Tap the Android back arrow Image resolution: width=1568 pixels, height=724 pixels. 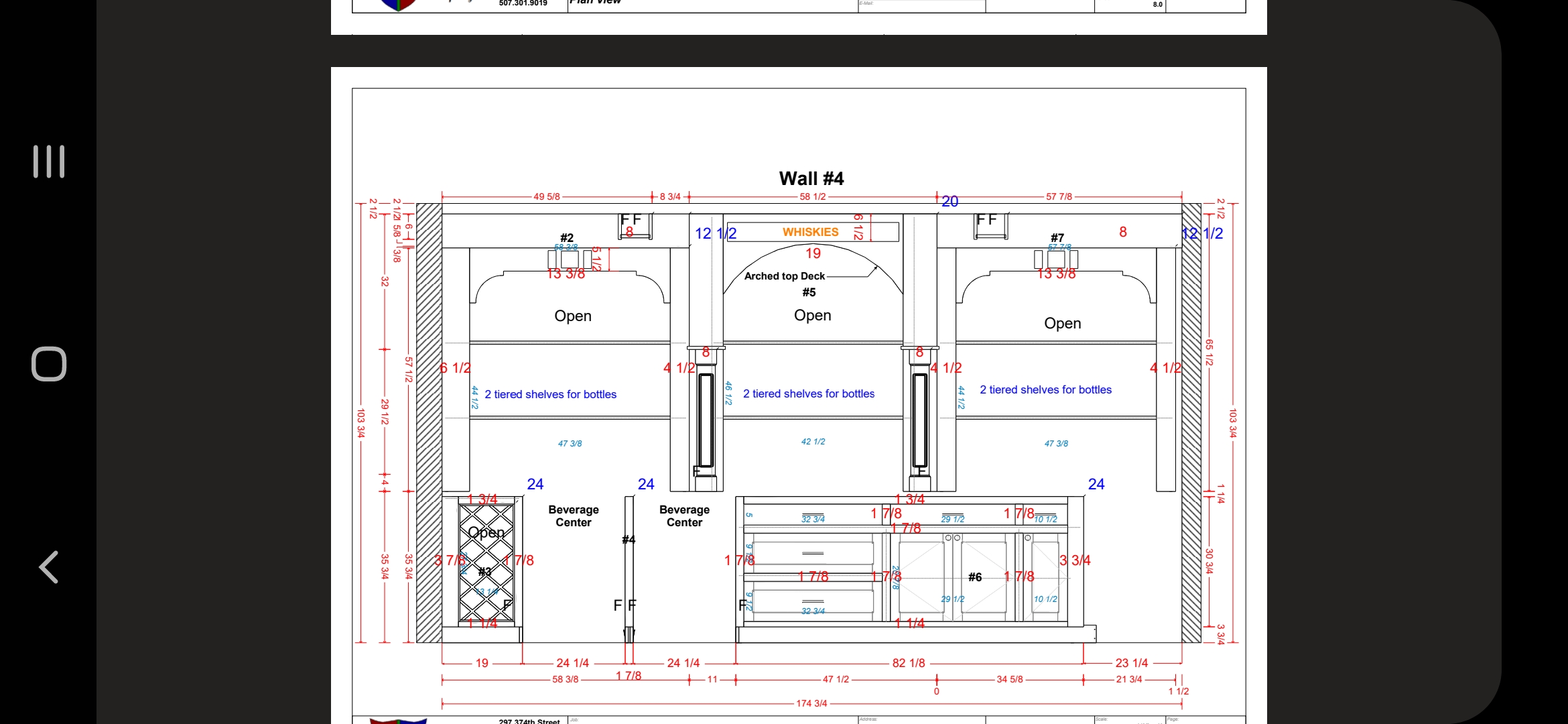click(48, 567)
